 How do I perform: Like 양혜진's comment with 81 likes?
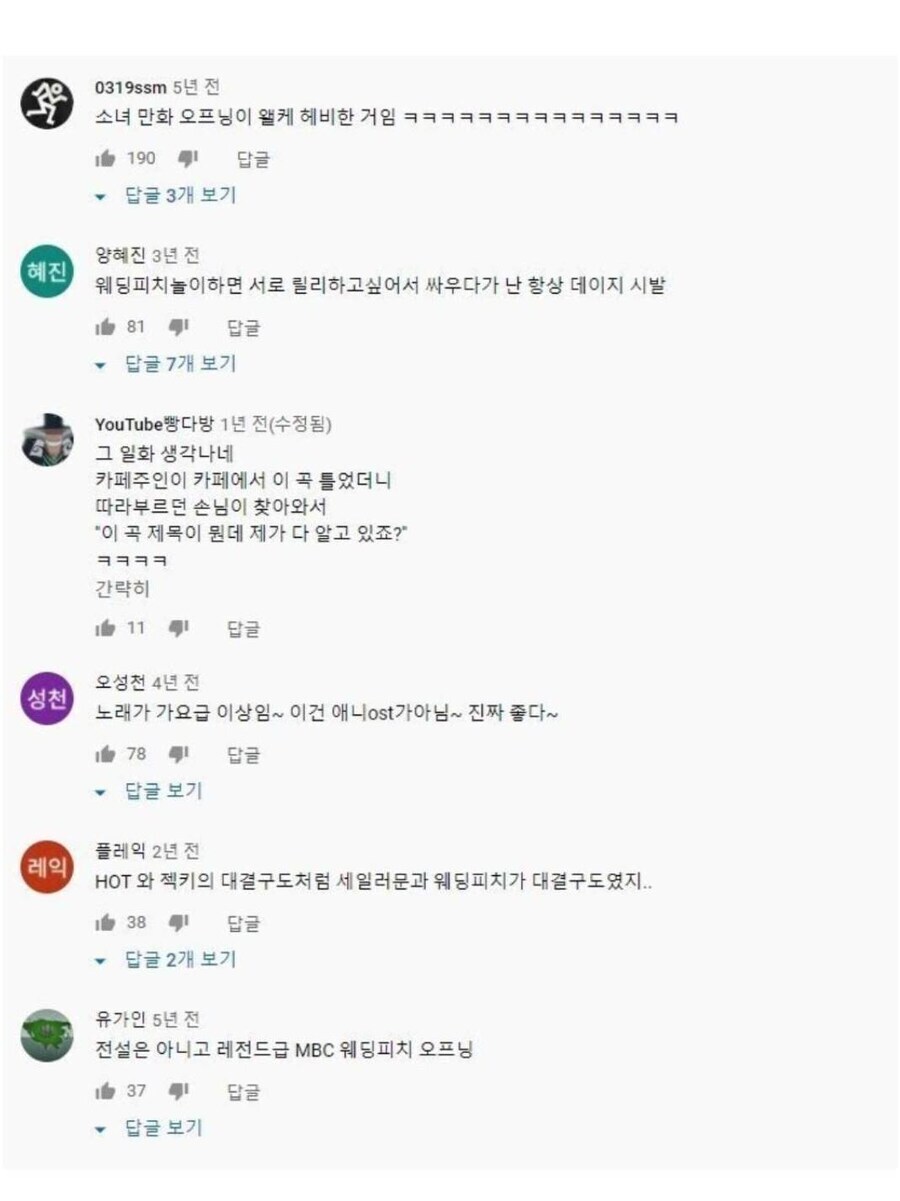point(105,326)
